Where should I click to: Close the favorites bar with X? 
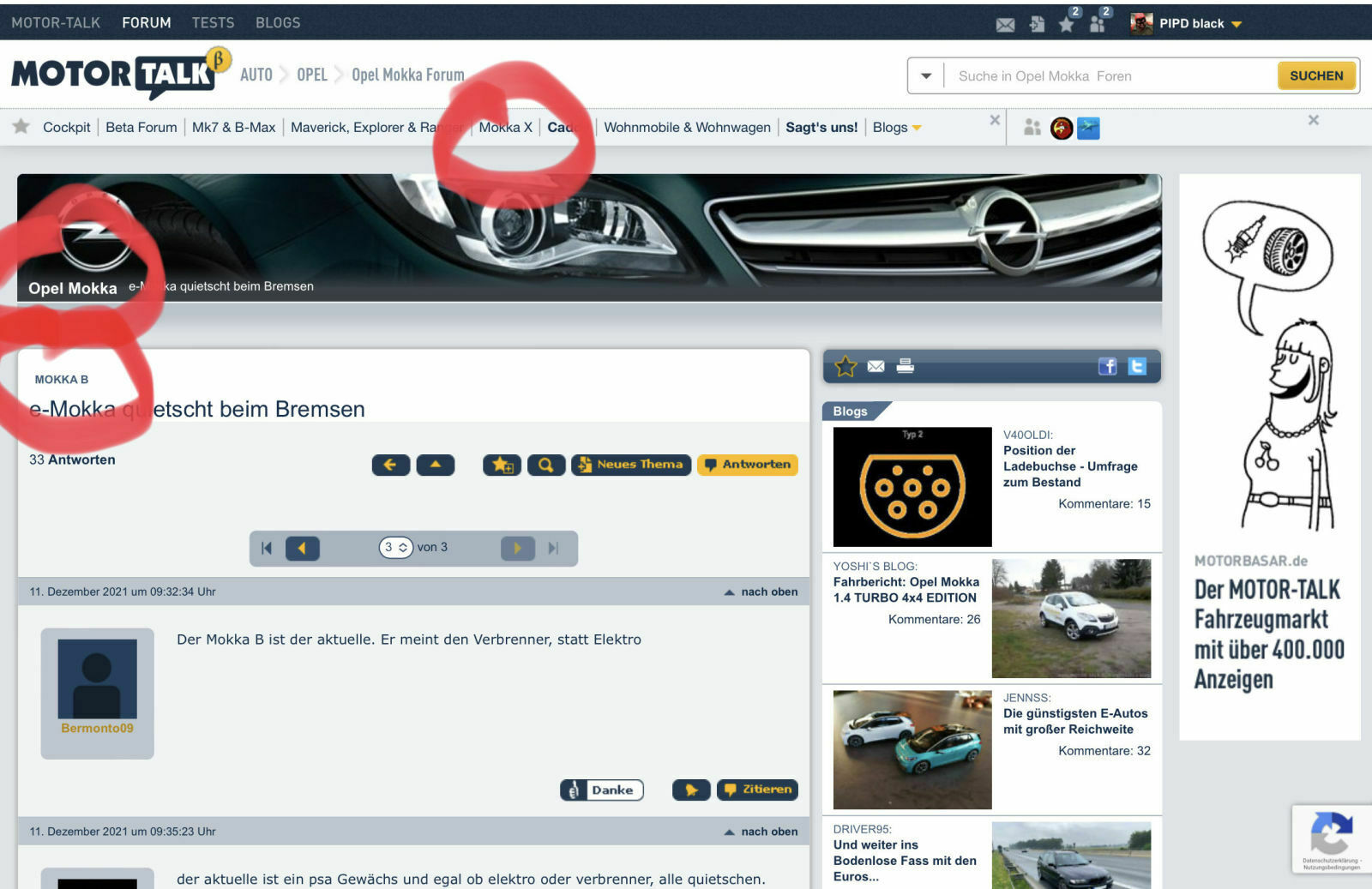point(995,120)
